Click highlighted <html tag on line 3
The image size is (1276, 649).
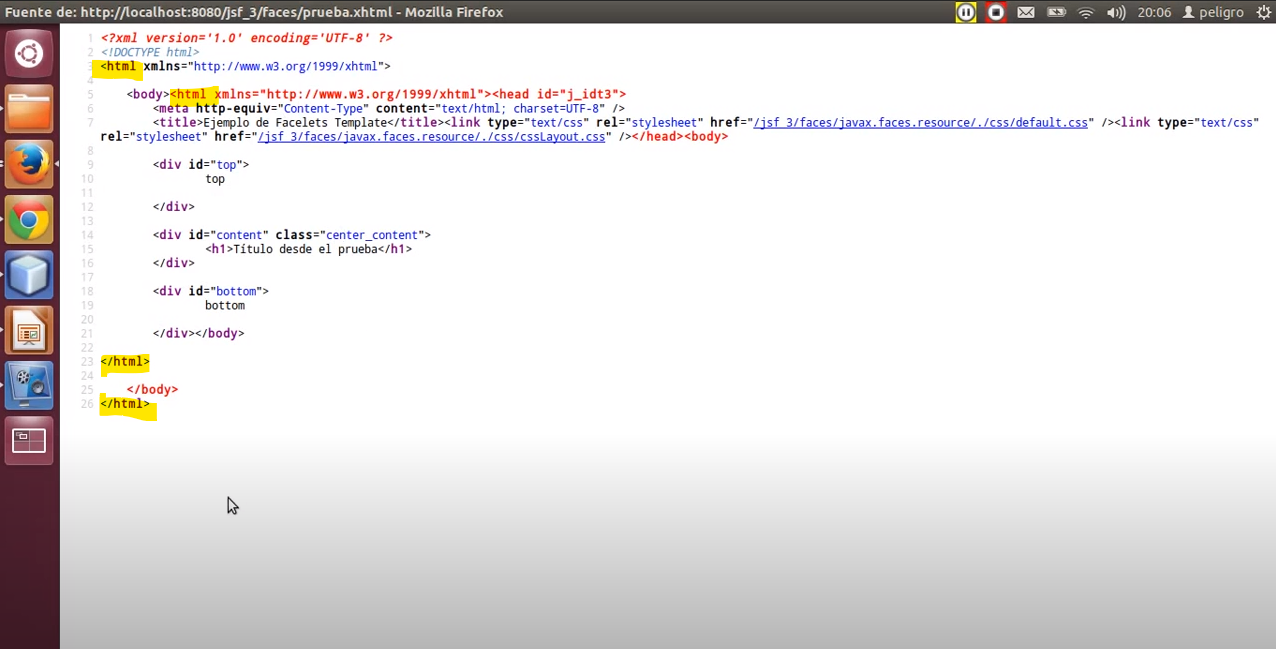click(x=118, y=67)
